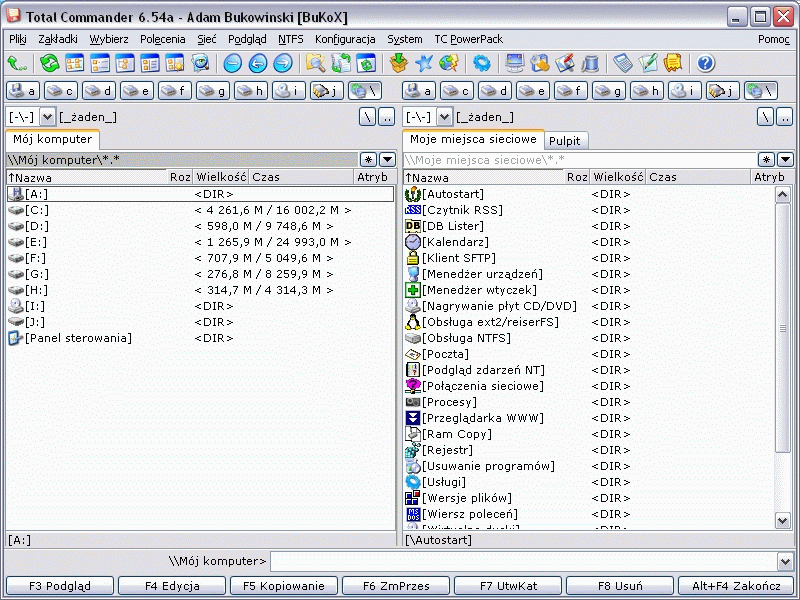Image resolution: width=800 pixels, height=600 pixels.
Task: Go to parent folder via left panel ".." button
Action: coord(387,117)
